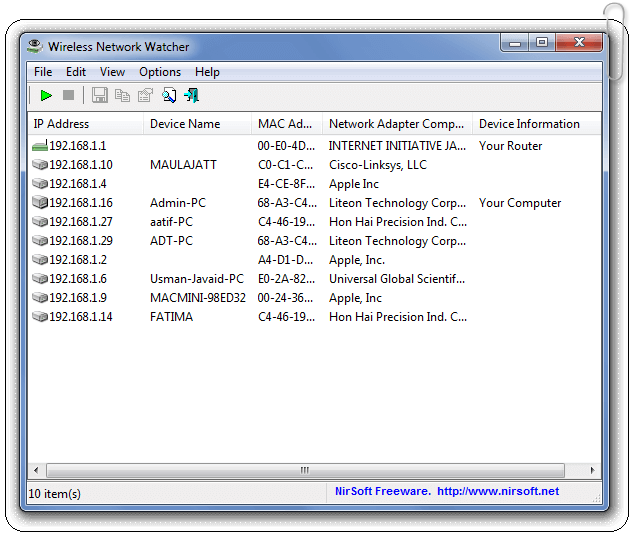This screenshot has height=537, width=634.
Task: Open the Options menu
Action: [160, 72]
